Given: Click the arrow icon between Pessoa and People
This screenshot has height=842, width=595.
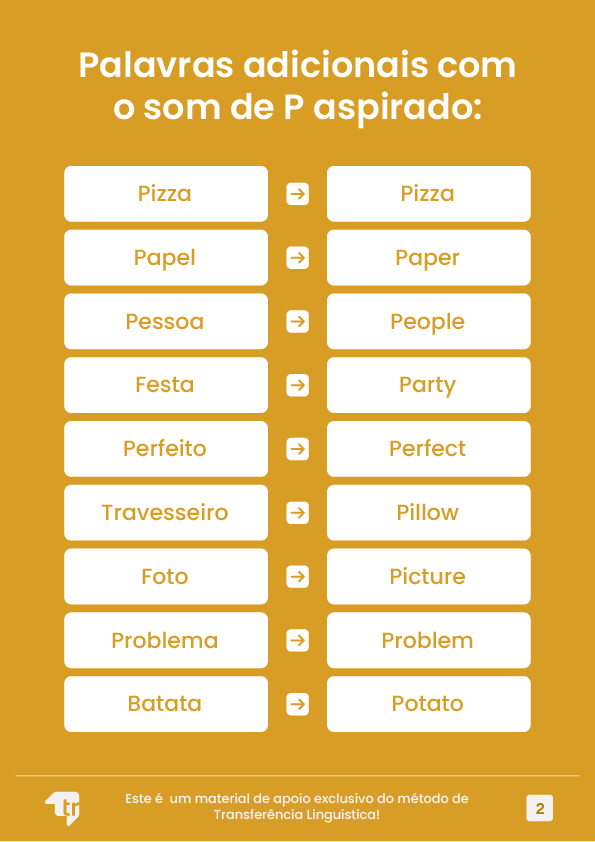Looking at the screenshot, I should 298,322.
